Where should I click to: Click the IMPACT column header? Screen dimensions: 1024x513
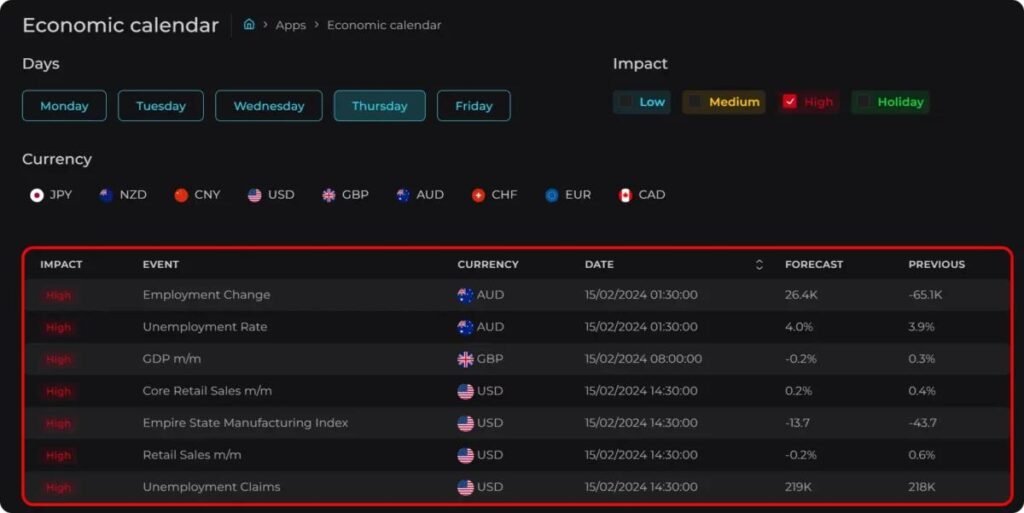click(x=61, y=264)
